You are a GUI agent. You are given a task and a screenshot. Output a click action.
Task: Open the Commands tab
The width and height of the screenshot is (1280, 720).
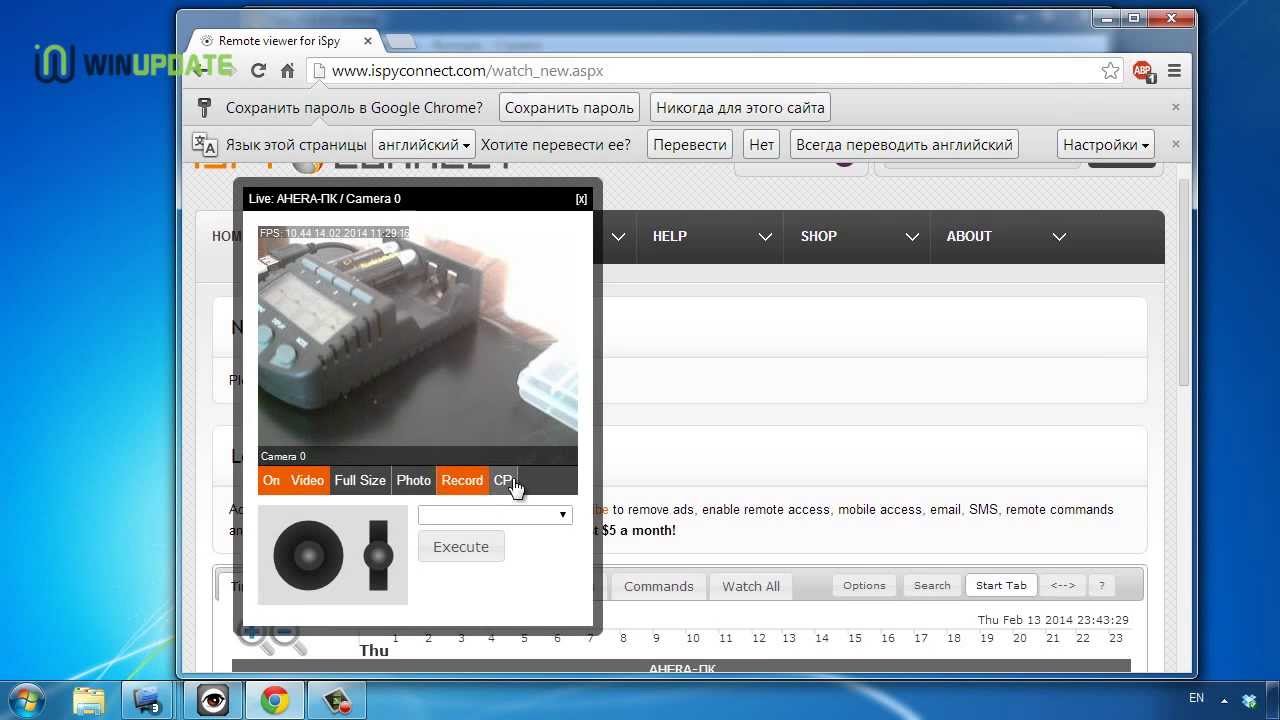click(x=659, y=586)
